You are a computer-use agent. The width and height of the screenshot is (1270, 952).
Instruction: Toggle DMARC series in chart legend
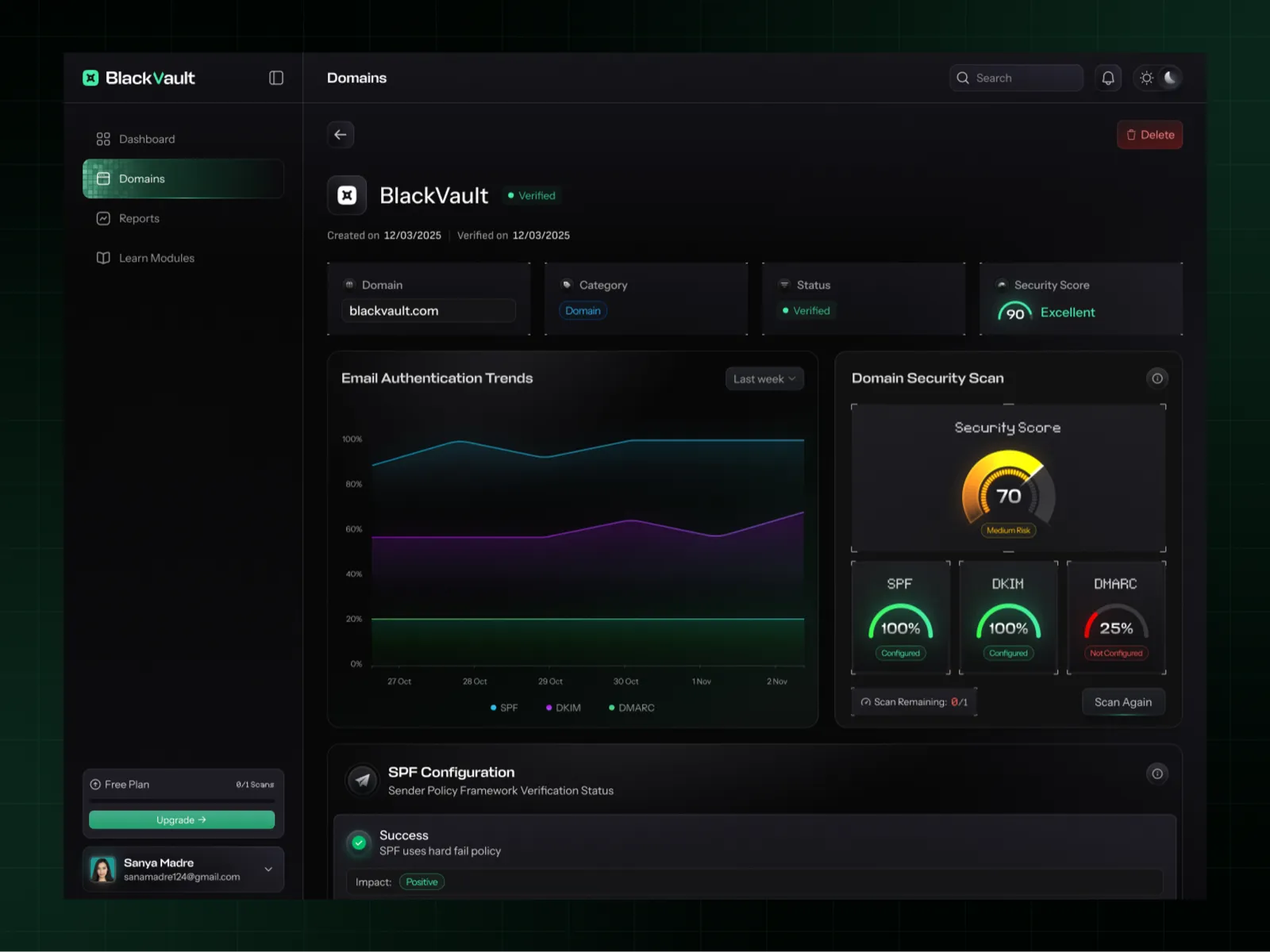tap(632, 708)
